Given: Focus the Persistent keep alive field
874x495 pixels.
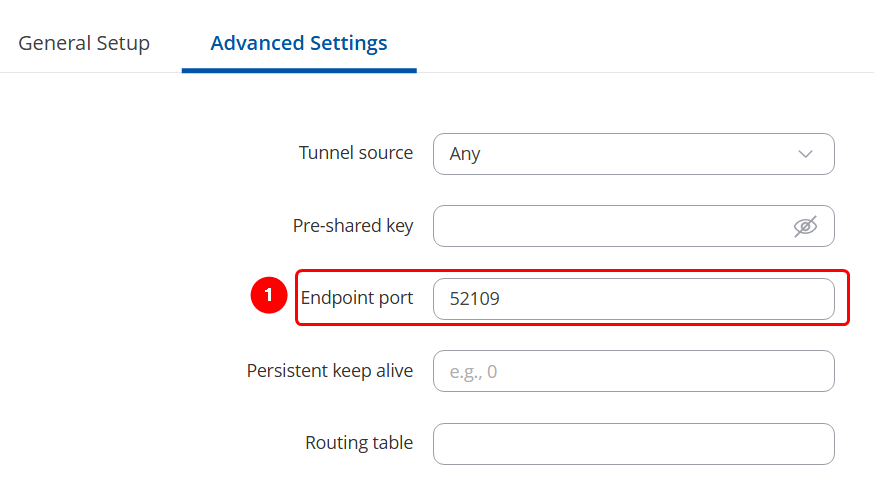Looking at the screenshot, I should pyautogui.click(x=633, y=371).
